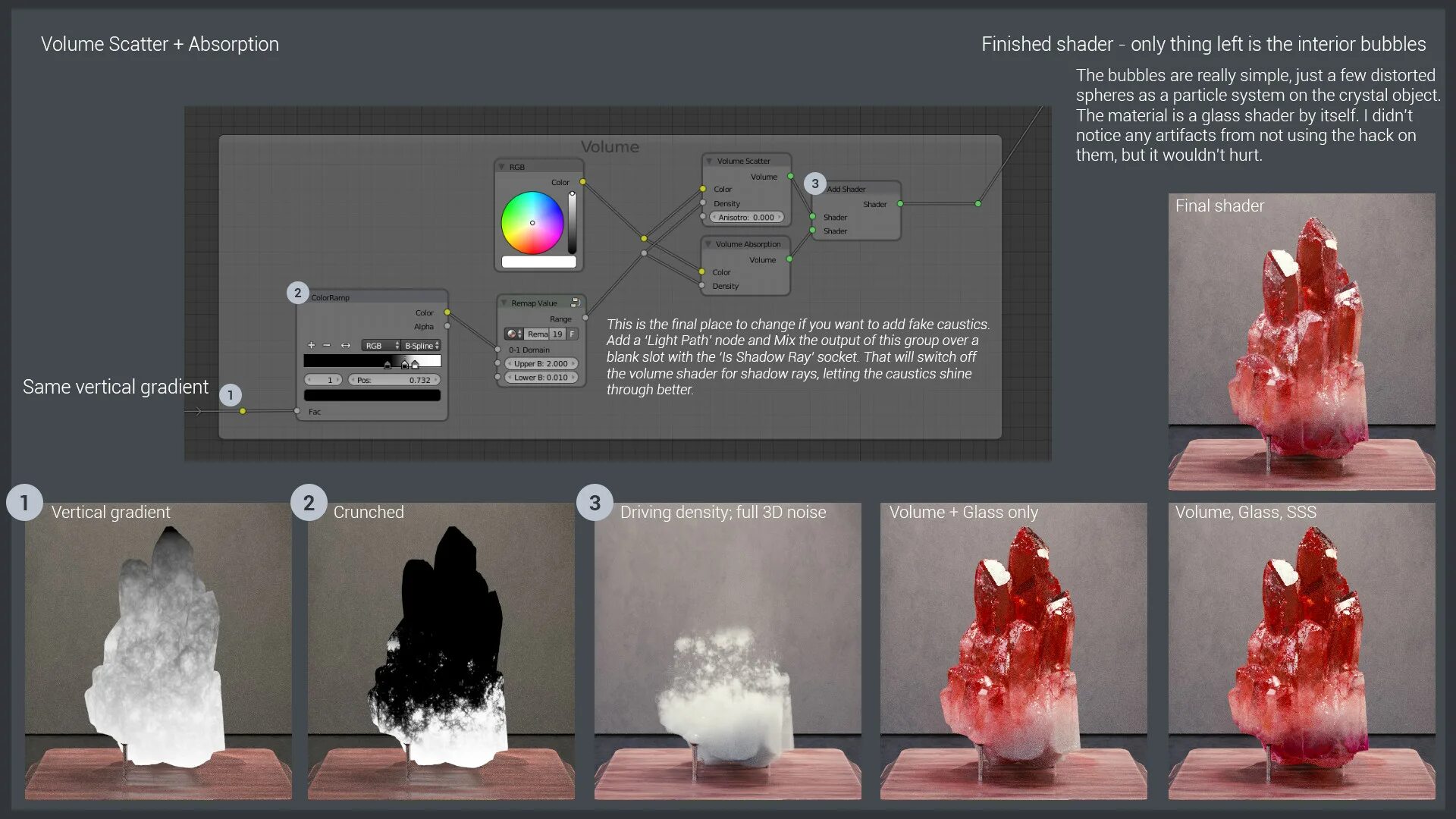The width and height of the screenshot is (1456, 819).
Task: Click the Anisotro 0.000 field on Volume Scatter
Action: [746, 218]
